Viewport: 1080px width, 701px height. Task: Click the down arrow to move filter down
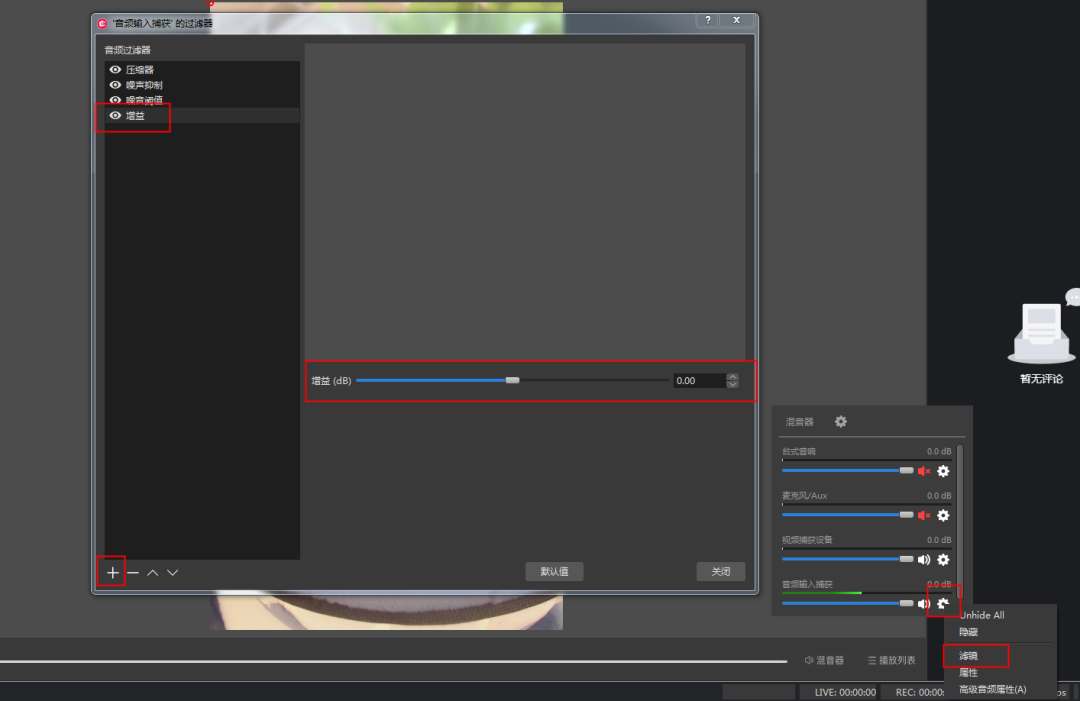click(x=172, y=572)
